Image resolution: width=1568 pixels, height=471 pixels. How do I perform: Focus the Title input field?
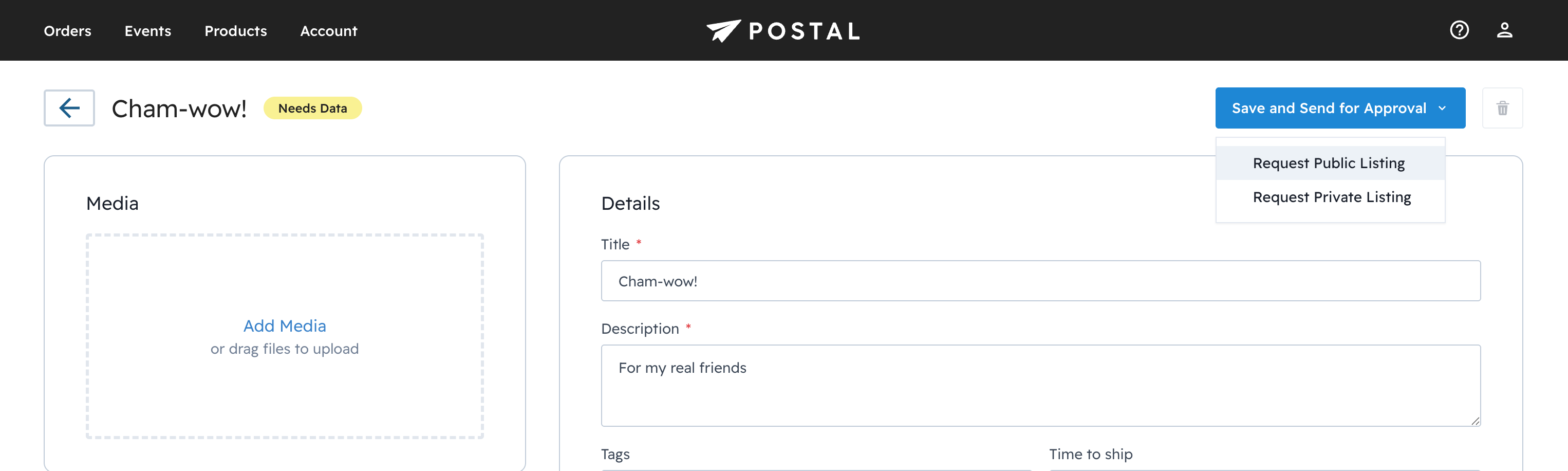coord(1040,281)
